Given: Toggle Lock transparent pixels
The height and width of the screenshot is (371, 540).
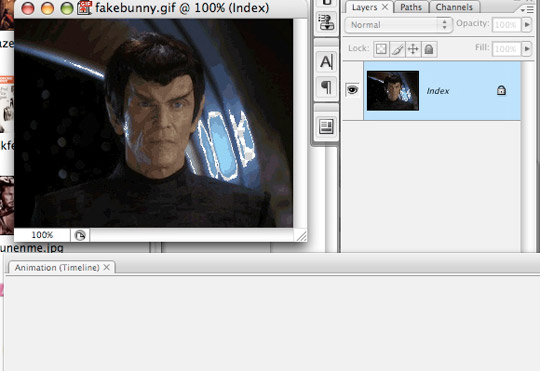Looking at the screenshot, I should pos(381,49).
